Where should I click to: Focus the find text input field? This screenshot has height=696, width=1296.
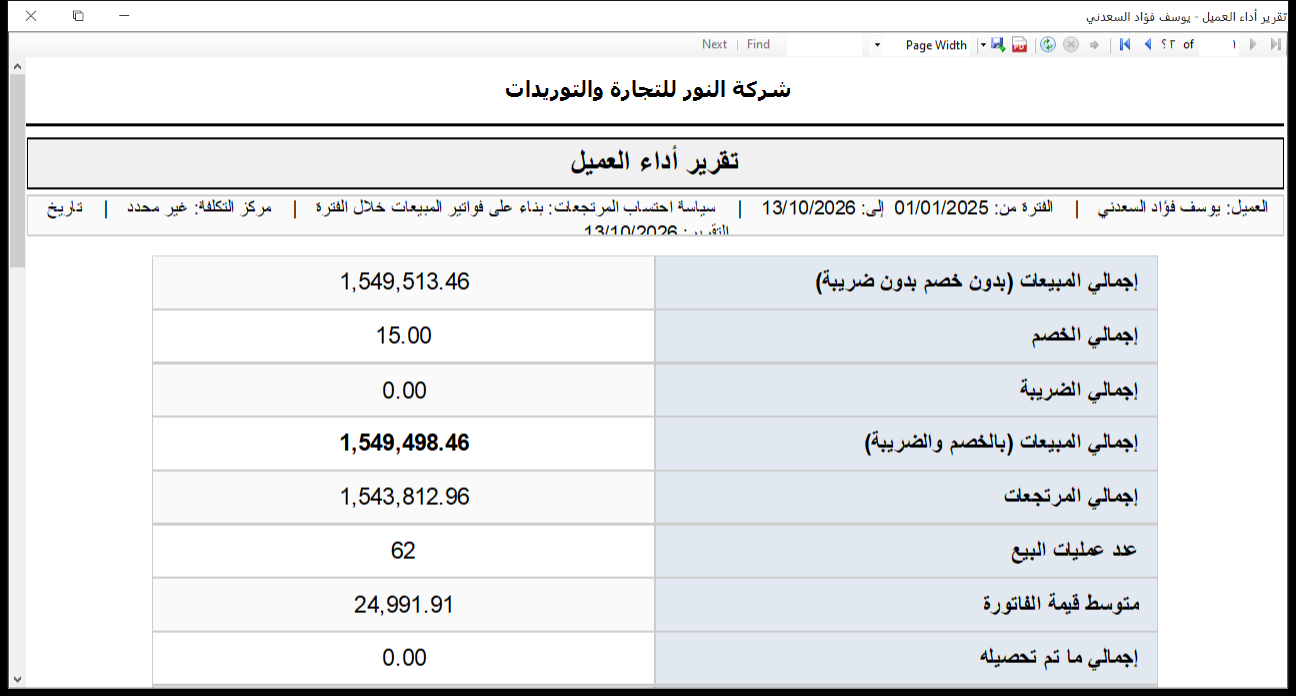click(826, 45)
